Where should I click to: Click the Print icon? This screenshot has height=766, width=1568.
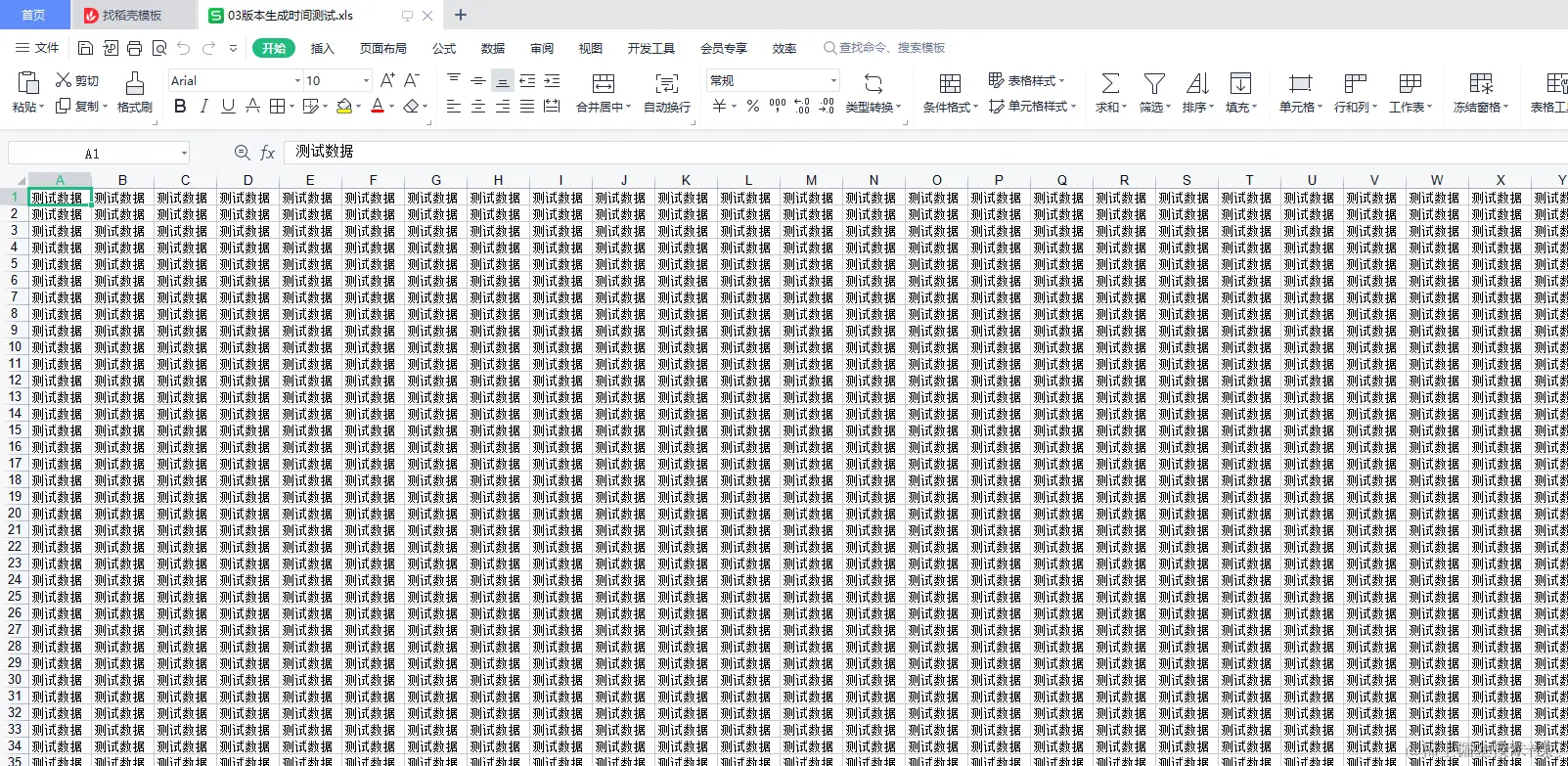point(134,48)
